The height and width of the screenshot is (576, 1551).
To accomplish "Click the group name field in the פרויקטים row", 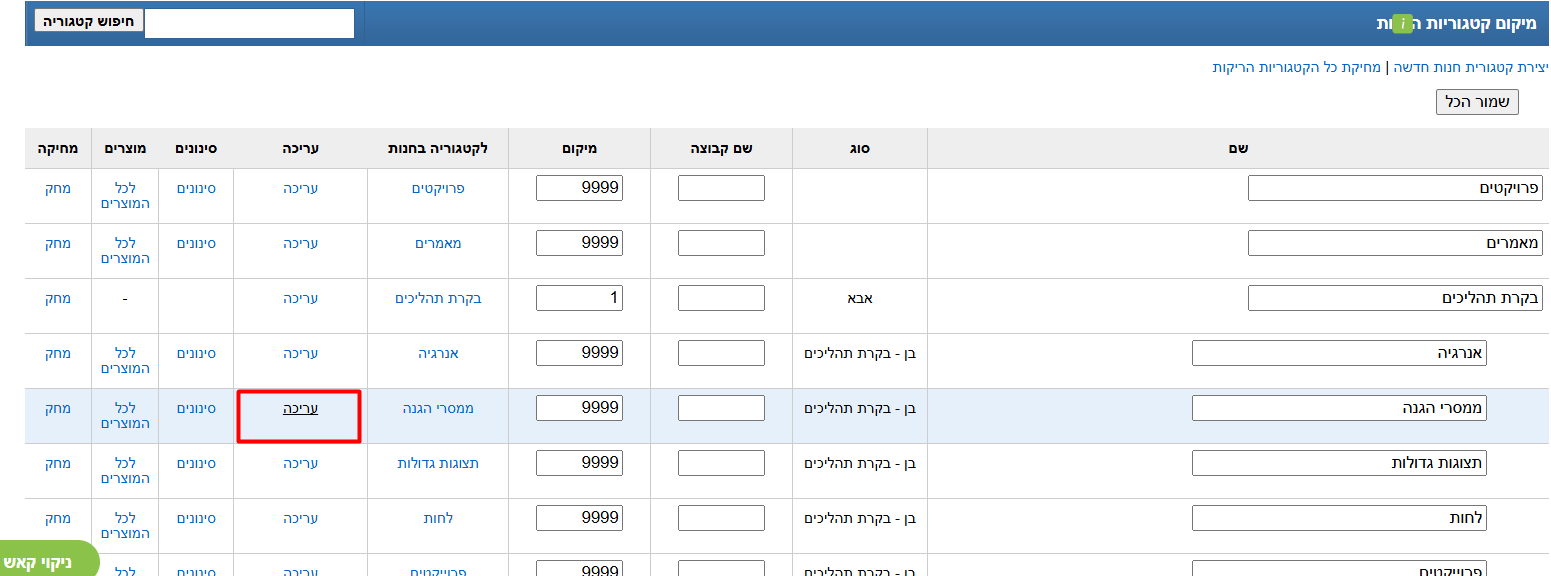I will tap(721, 188).
